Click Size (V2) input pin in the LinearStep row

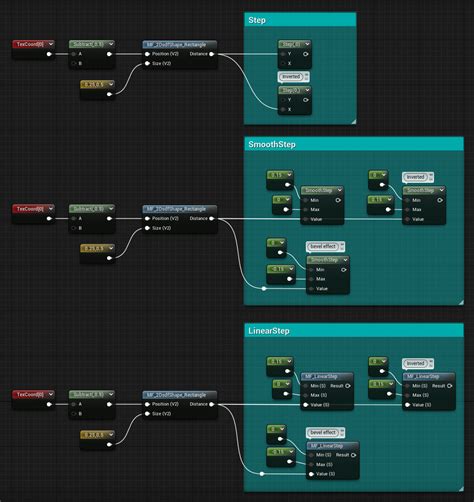(x=147, y=414)
